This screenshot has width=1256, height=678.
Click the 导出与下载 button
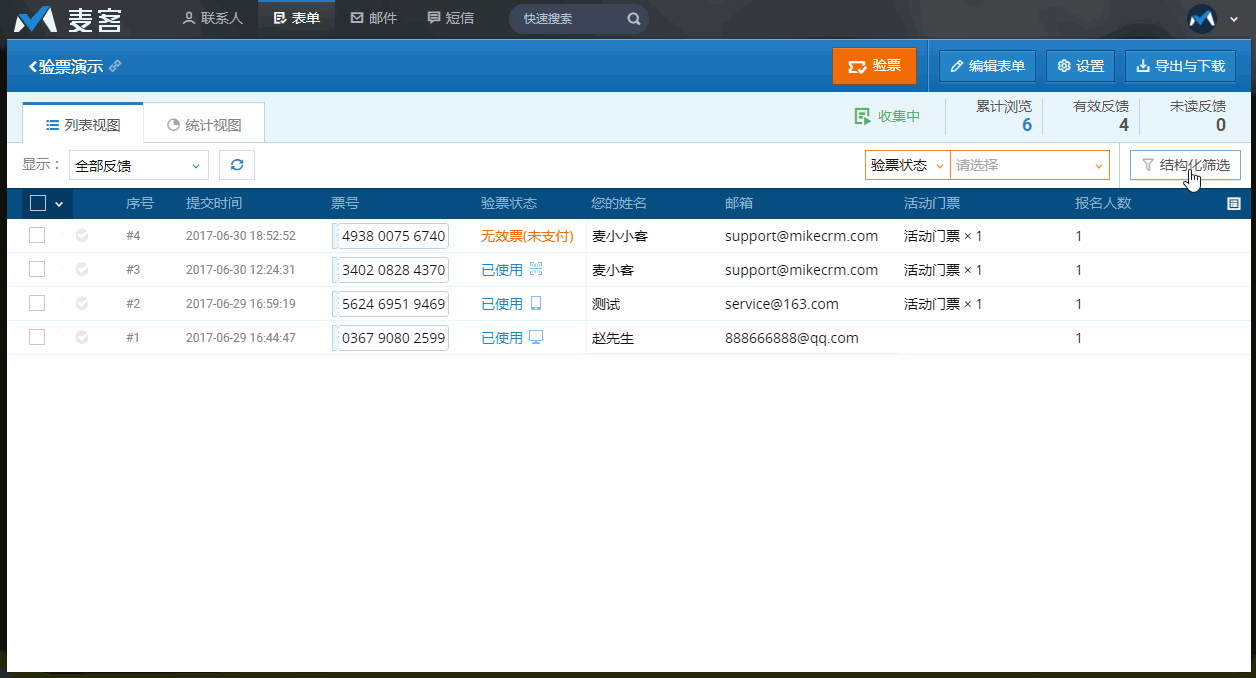1180,66
